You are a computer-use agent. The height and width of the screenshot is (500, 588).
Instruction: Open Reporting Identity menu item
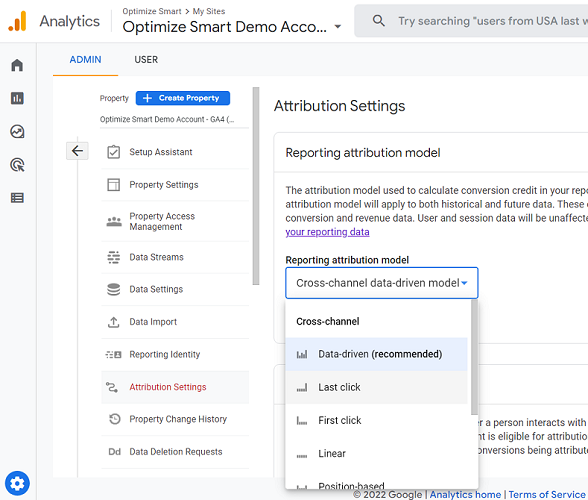(x=175, y=354)
